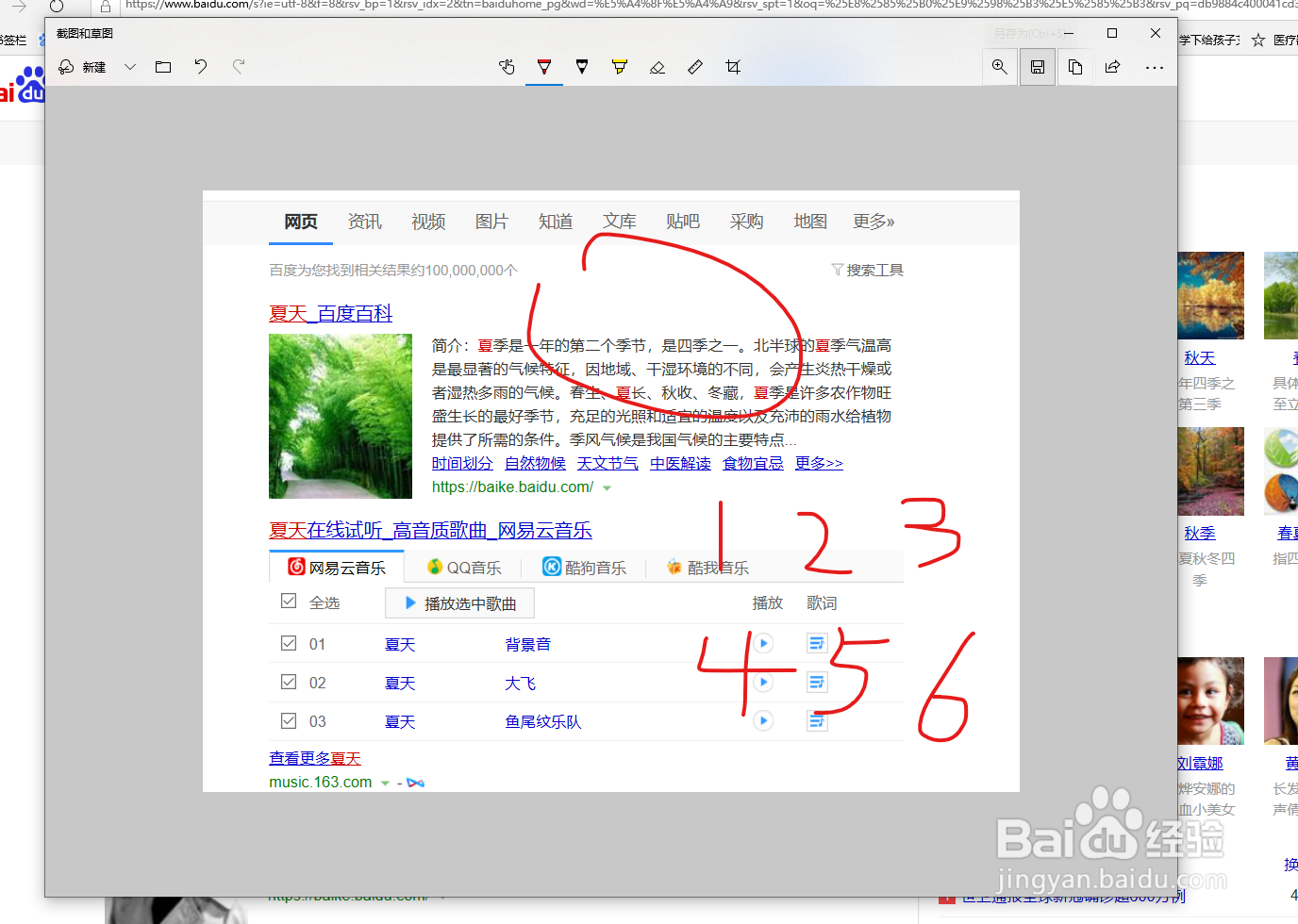Click the zoom magnifier icon
This screenshot has width=1298, height=924.
[999, 67]
